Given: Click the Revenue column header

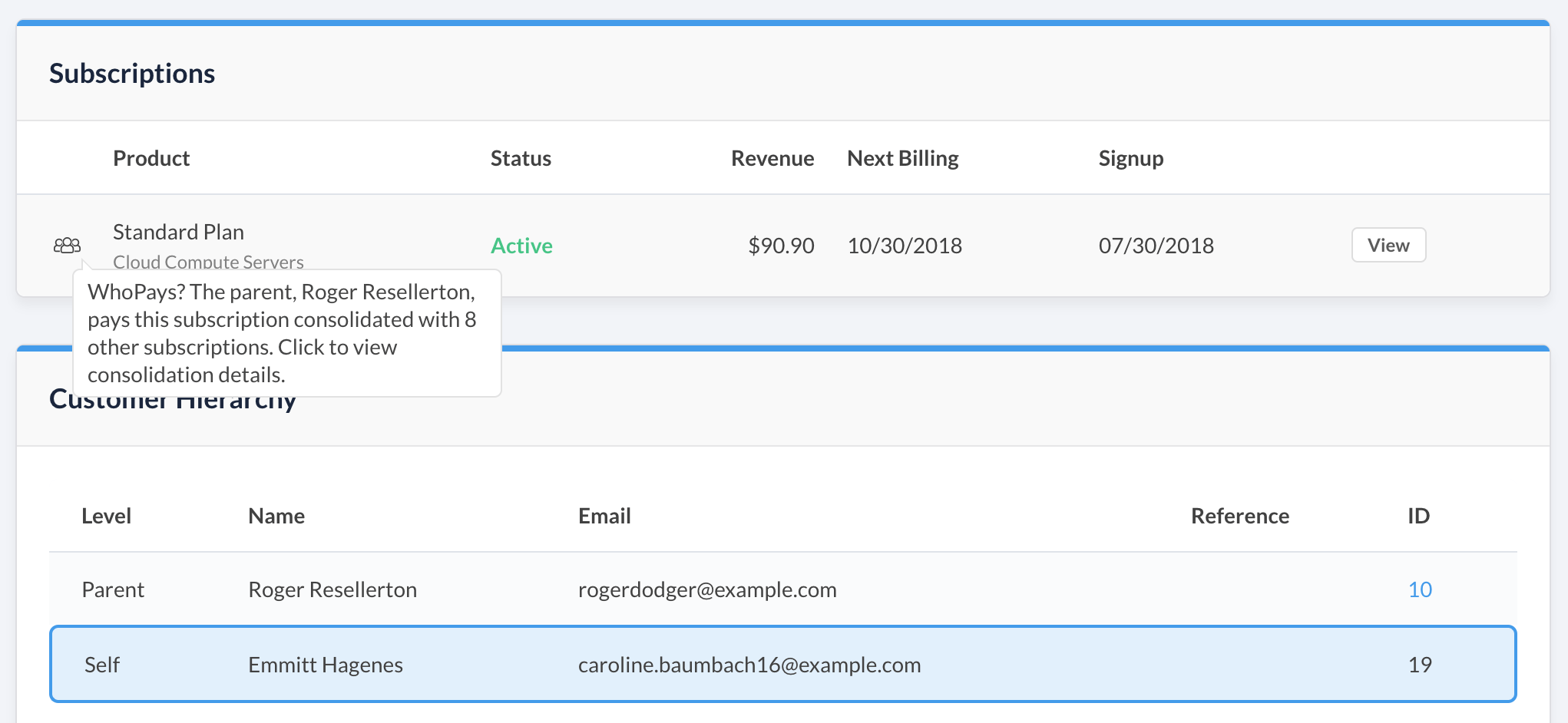Looking at the screenshot, I should 772,158.
